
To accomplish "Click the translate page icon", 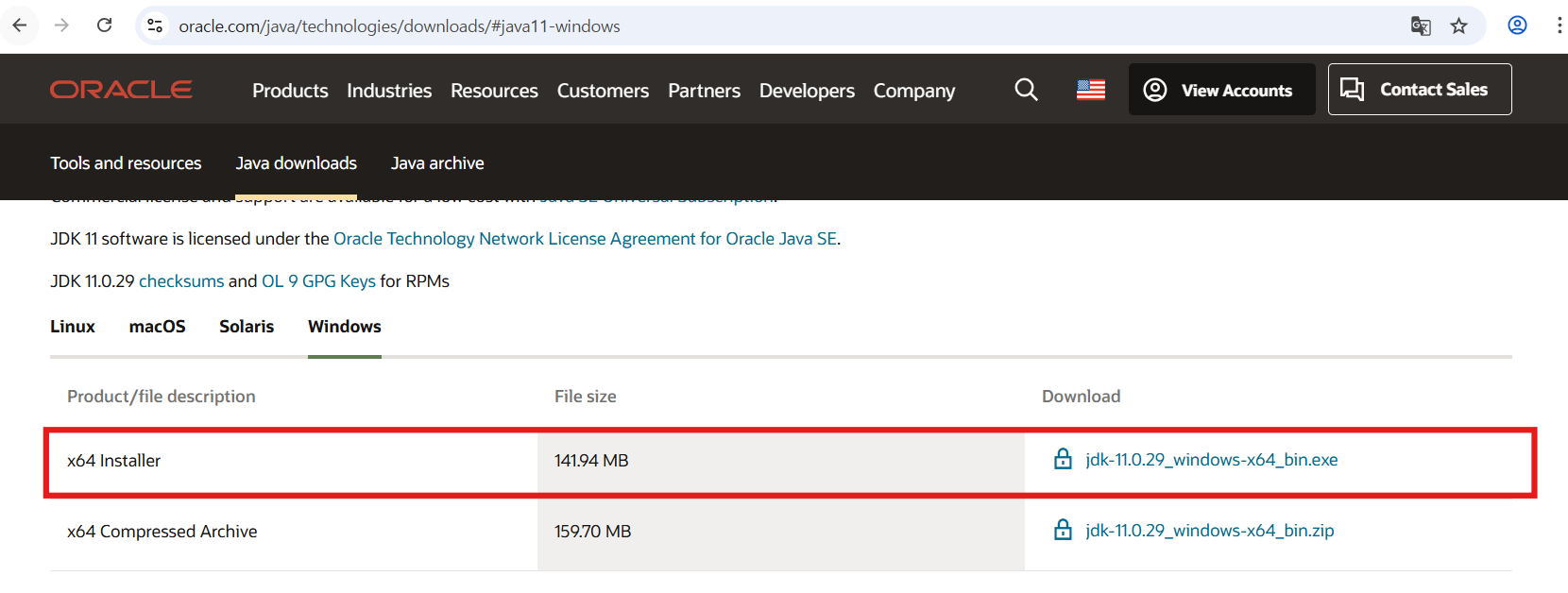I will (x=1421, y=25).
